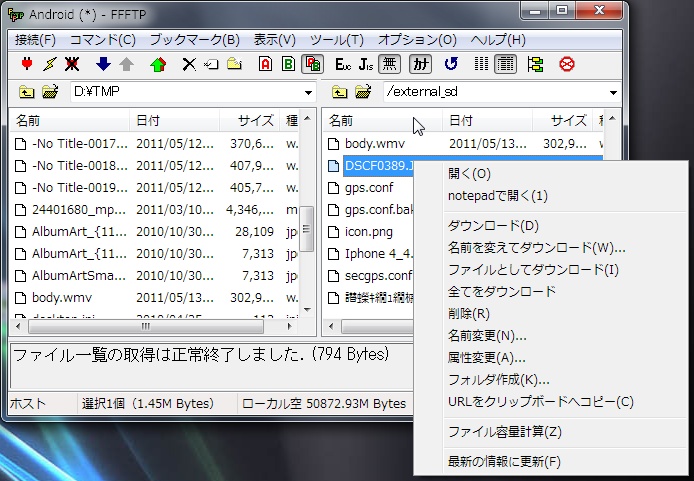The width and height of the screenshot is (694, 481).
Task: Choose 削除(R) in context menu
Action: (550, 313)
